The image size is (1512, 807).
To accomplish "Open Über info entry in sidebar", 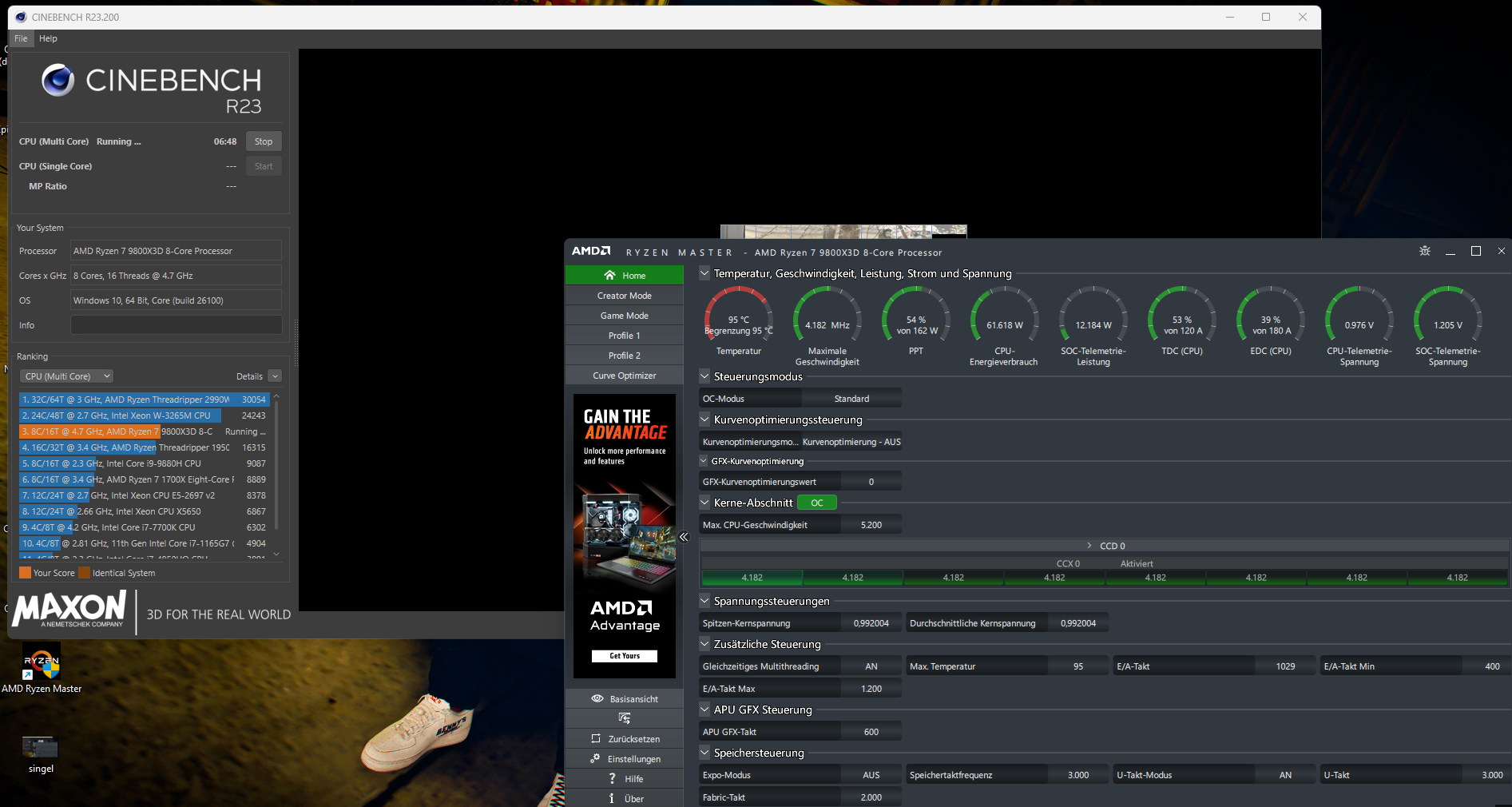I will [624, 798].
